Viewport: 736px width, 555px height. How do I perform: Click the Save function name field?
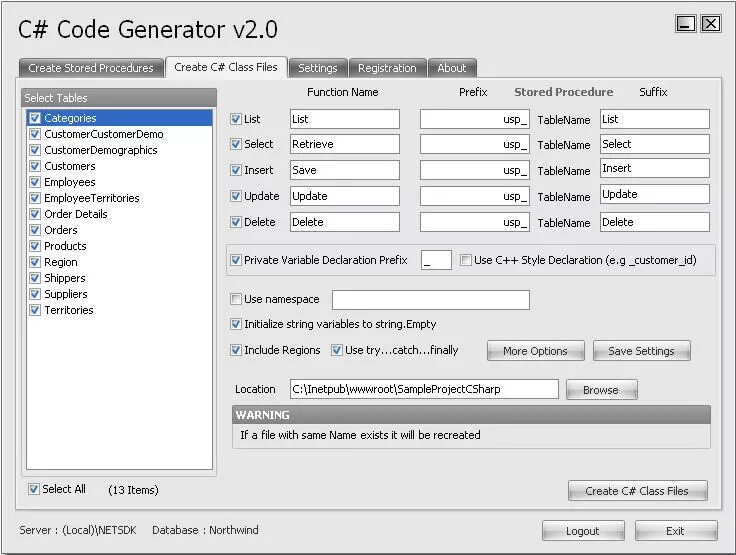coord(345,170)
